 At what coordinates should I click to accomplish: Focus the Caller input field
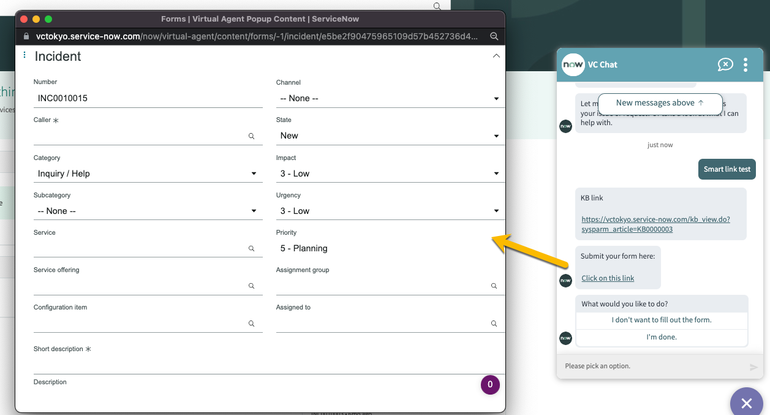click(140, 136)
